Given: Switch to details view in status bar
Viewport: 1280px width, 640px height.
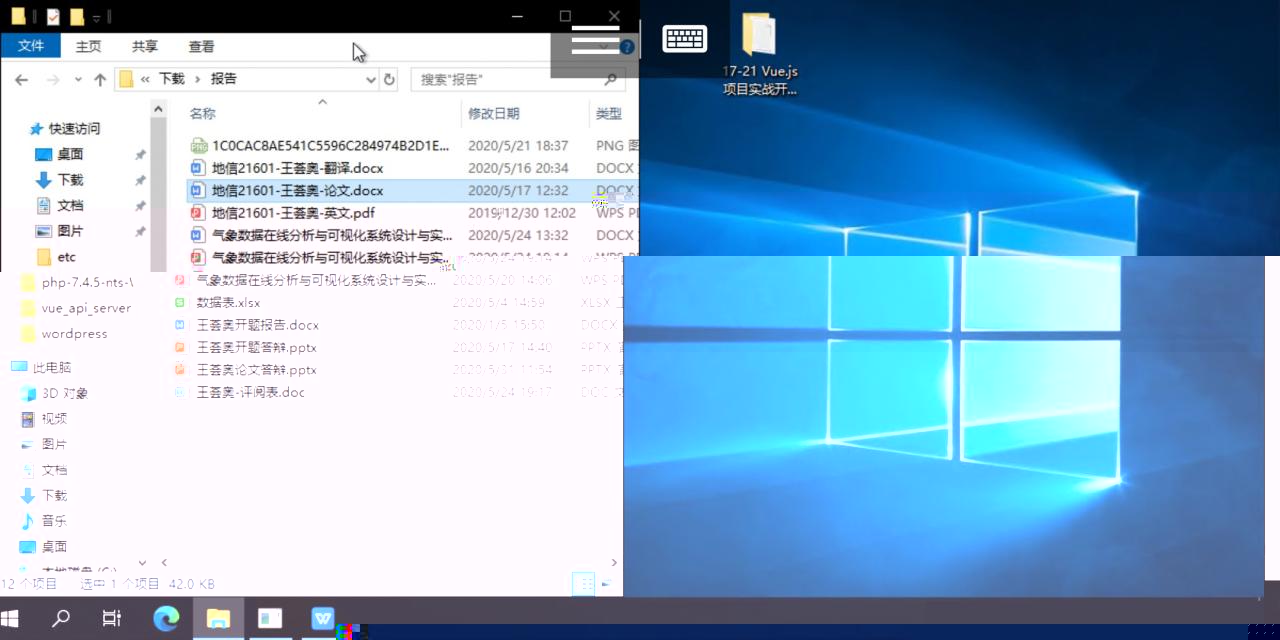Looking at the screenshot, I should 583,584.
